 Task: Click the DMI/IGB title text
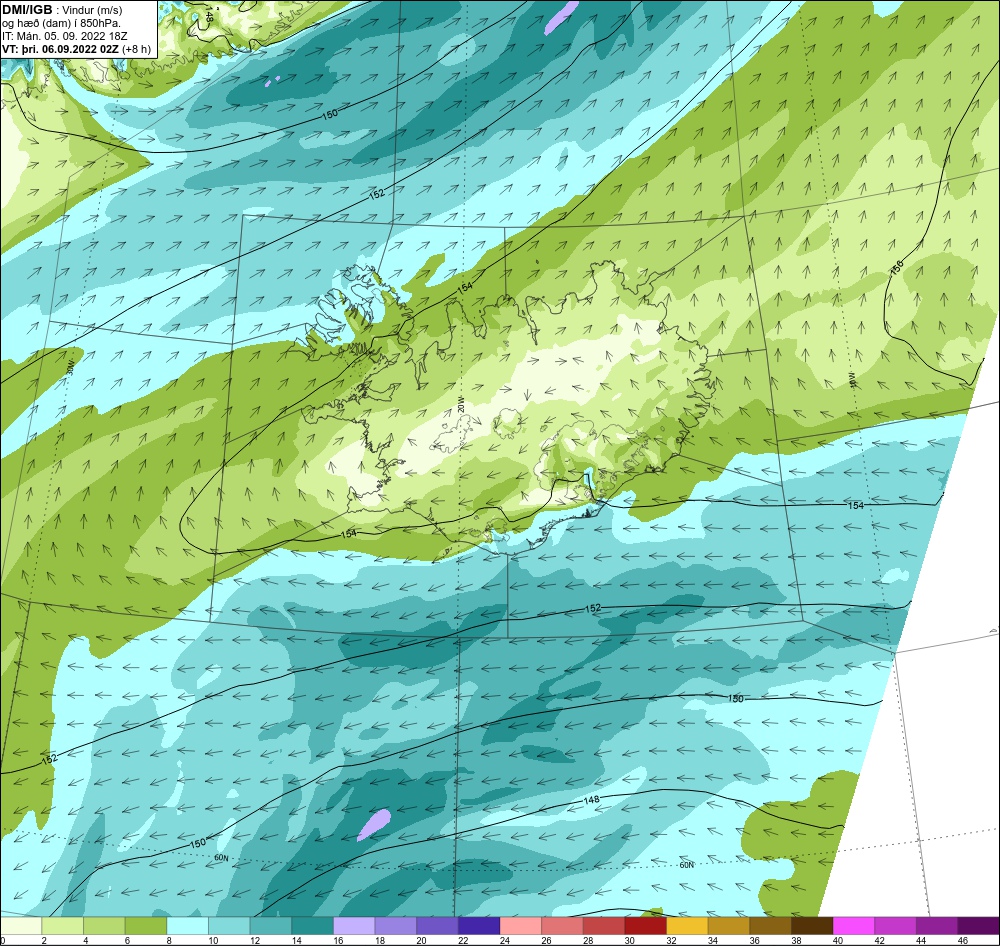27,10
